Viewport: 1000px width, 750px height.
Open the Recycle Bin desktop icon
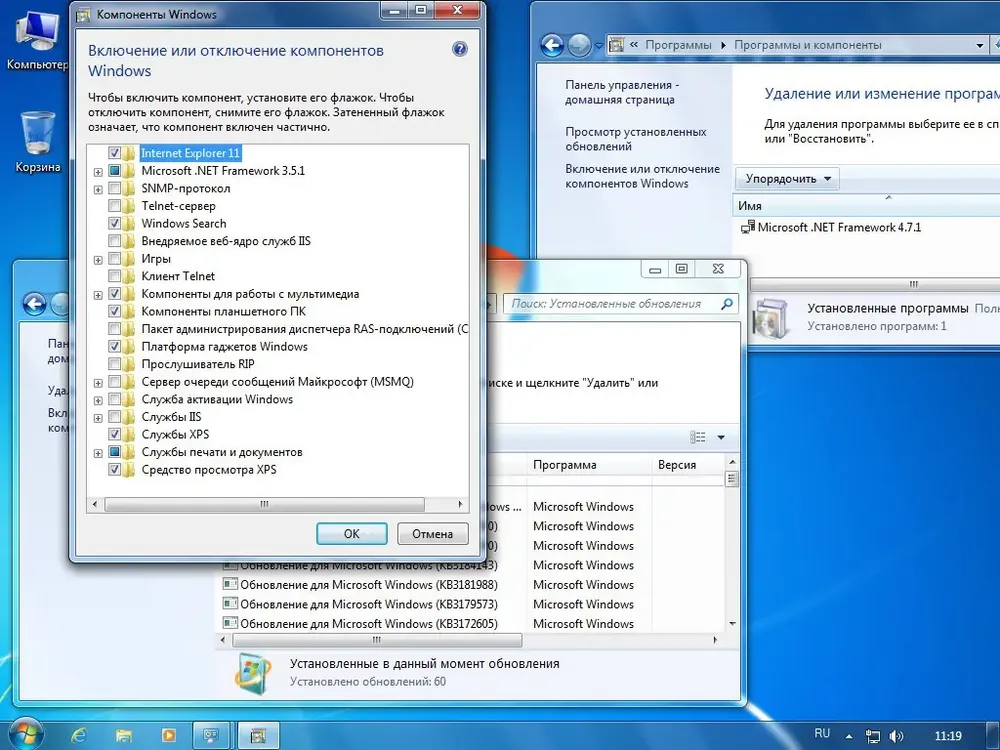pos(38,142)
